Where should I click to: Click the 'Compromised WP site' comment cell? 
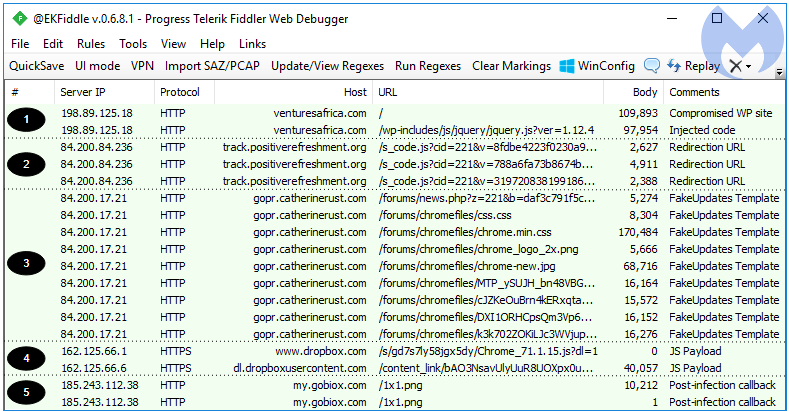coord(721,113)
